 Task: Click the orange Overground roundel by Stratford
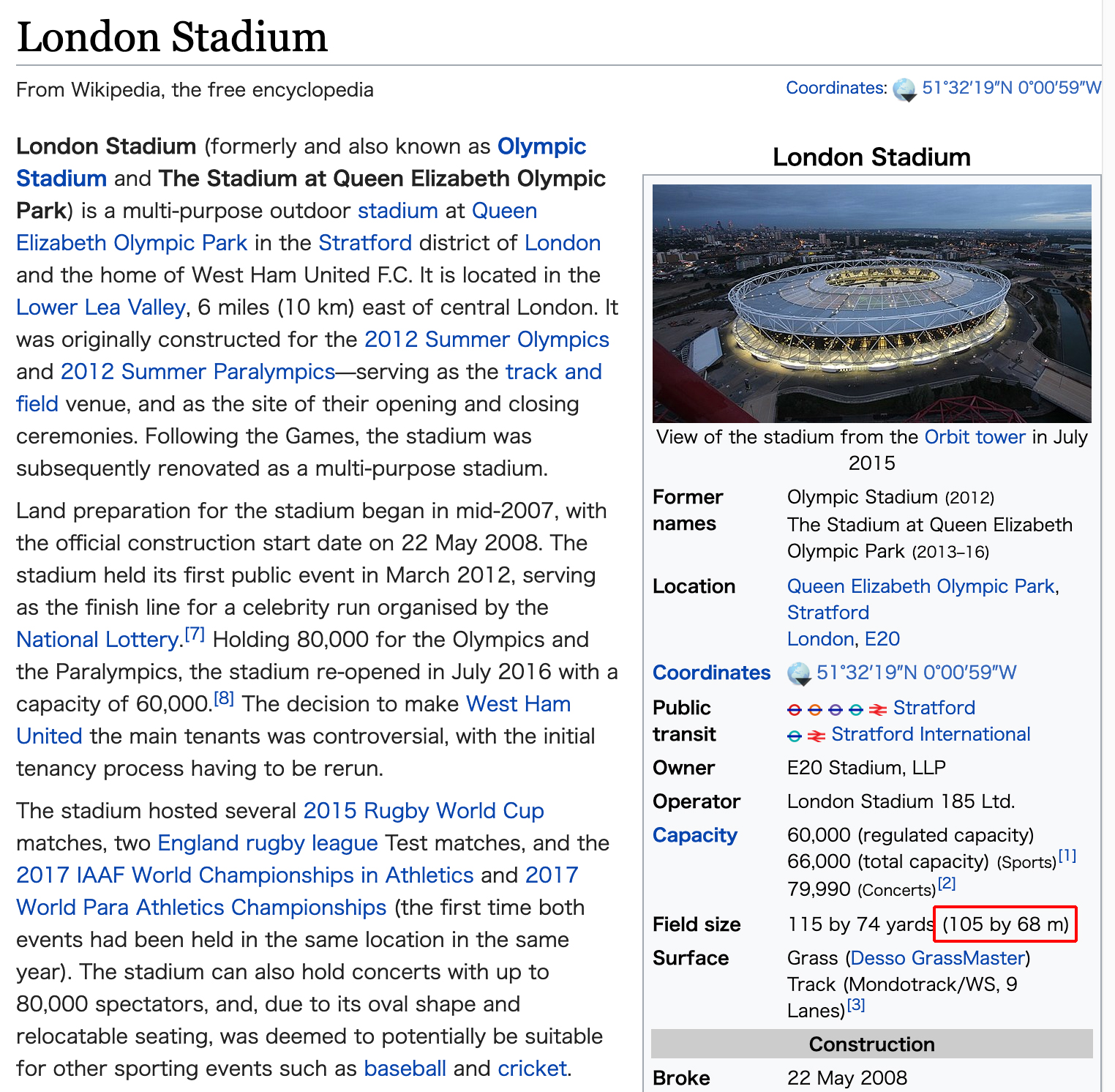pyautogui.click(x=815, y=709)
